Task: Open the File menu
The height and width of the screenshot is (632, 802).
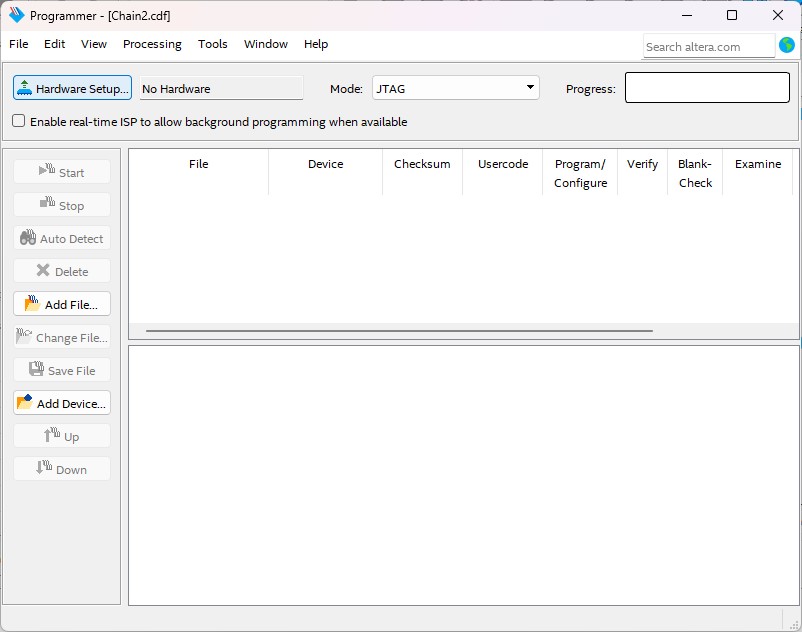Action: tap(18, 44)
